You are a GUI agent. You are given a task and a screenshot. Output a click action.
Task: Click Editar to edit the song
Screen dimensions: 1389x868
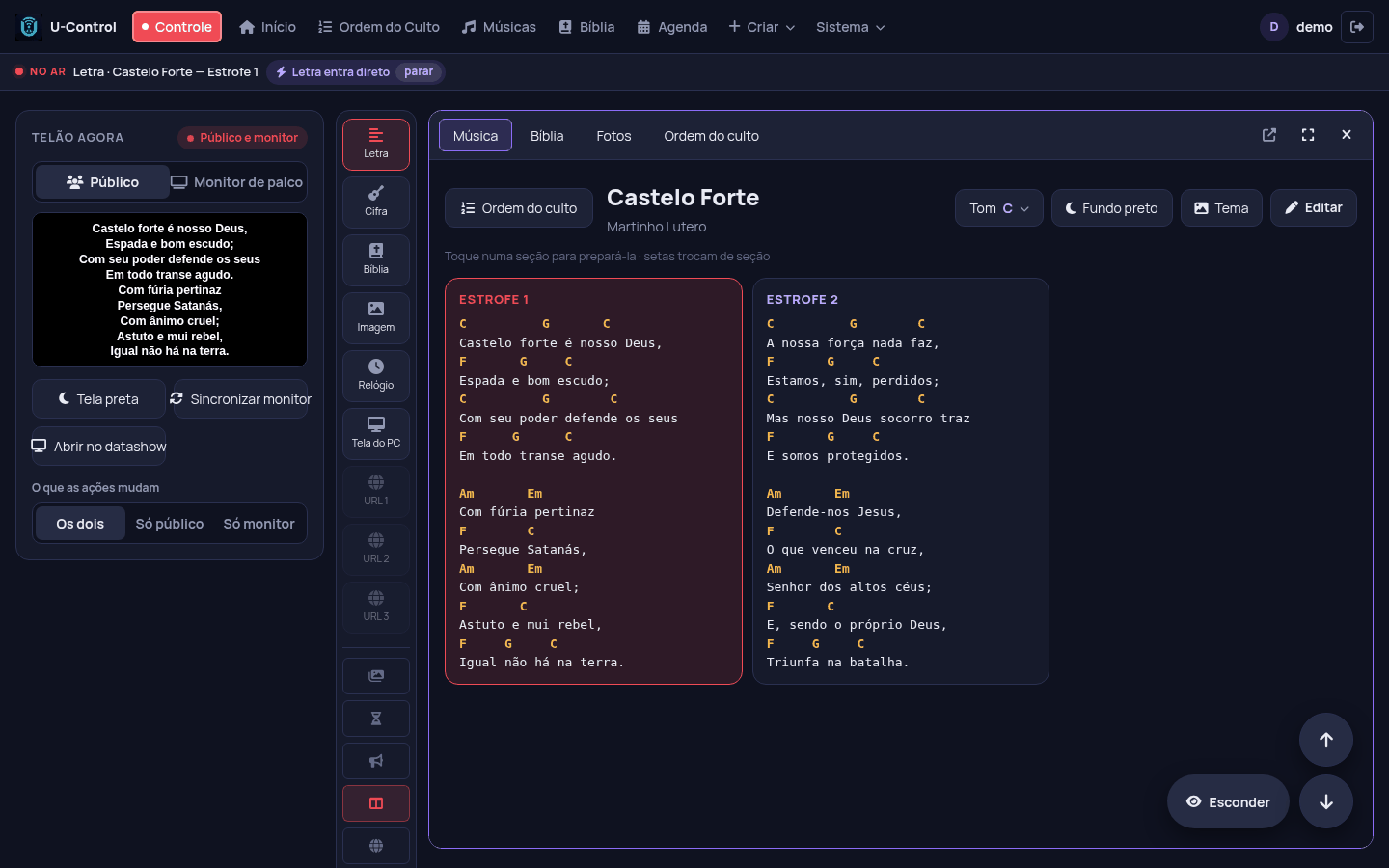tap(1314, 207)
